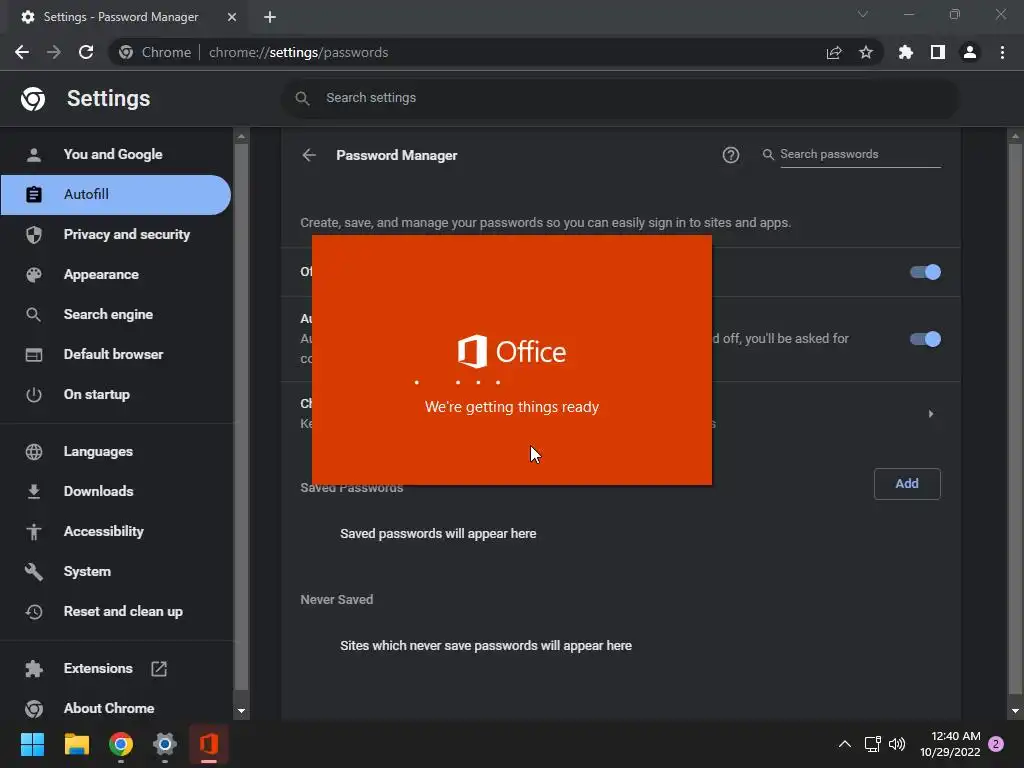
Task: Share this page icon in address bar
Action: pos(834,53)
